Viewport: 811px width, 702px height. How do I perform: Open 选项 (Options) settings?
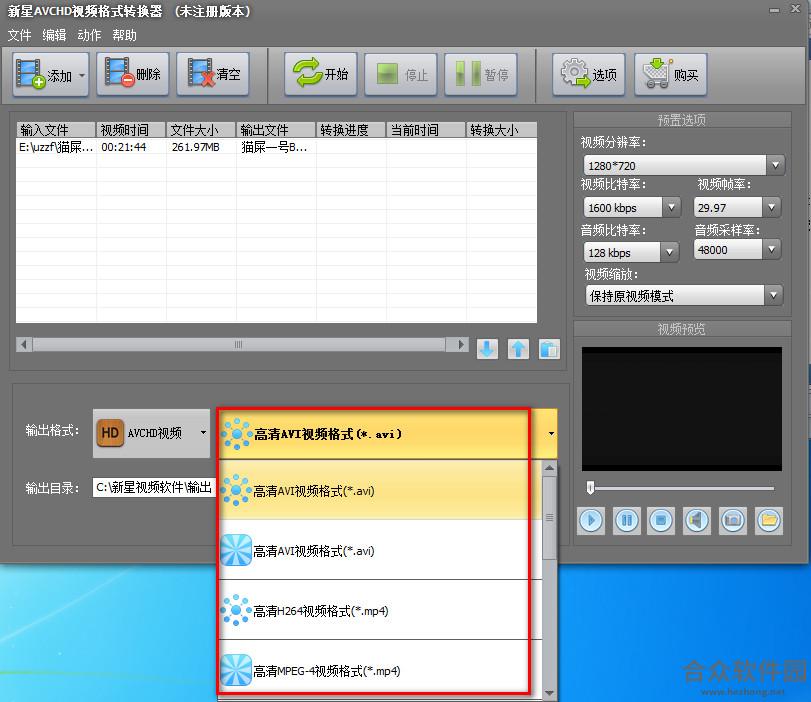click(x=589, y=75)
